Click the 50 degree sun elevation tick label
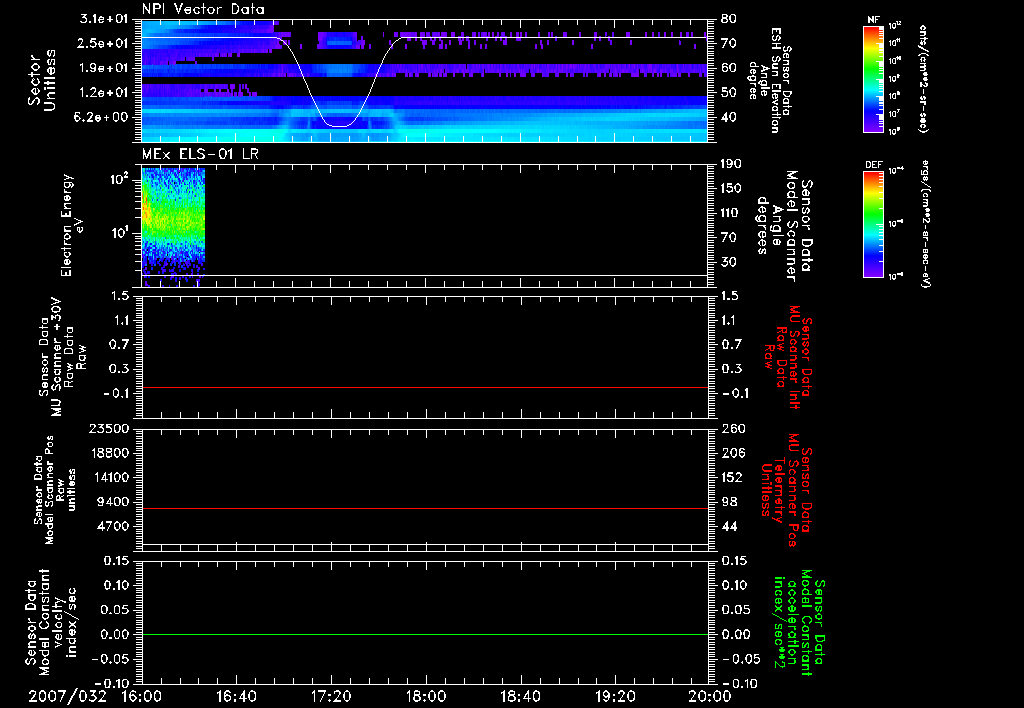 728,93
